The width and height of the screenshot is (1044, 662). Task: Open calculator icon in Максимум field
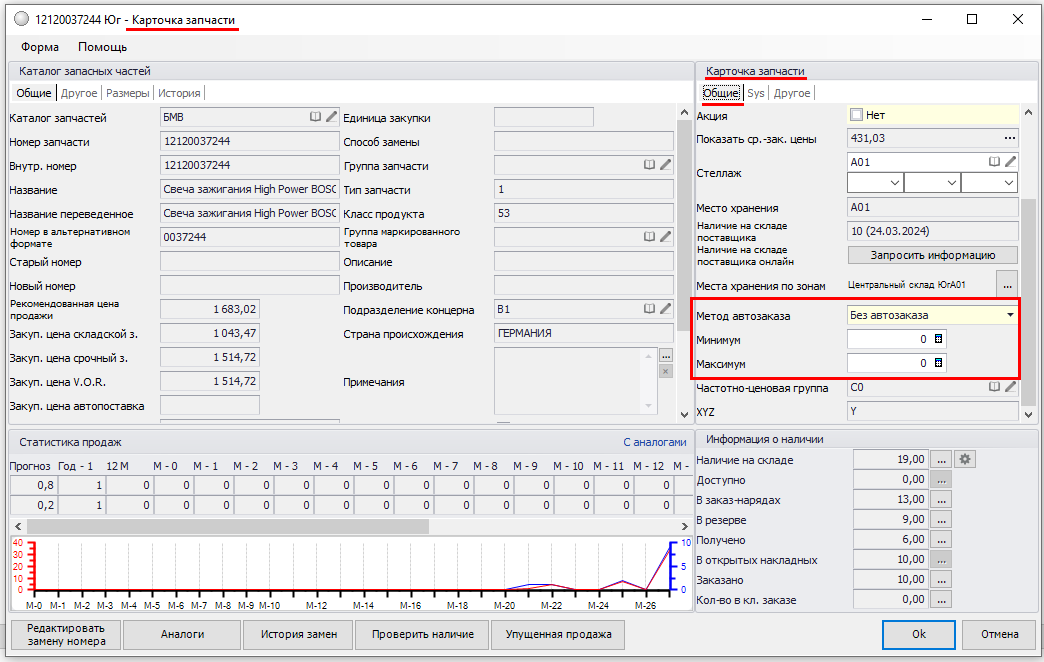click(938, 363)
